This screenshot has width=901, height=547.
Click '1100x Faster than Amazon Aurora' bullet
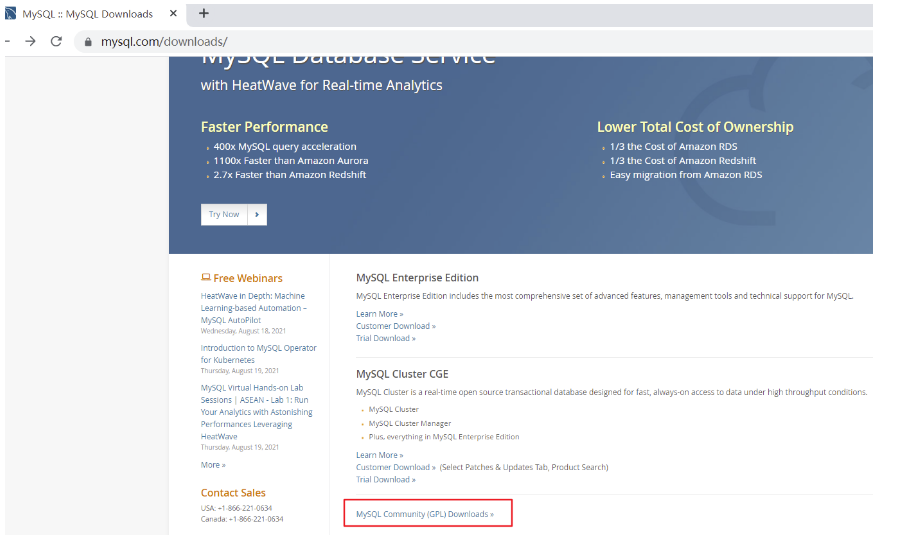point(291,161)
